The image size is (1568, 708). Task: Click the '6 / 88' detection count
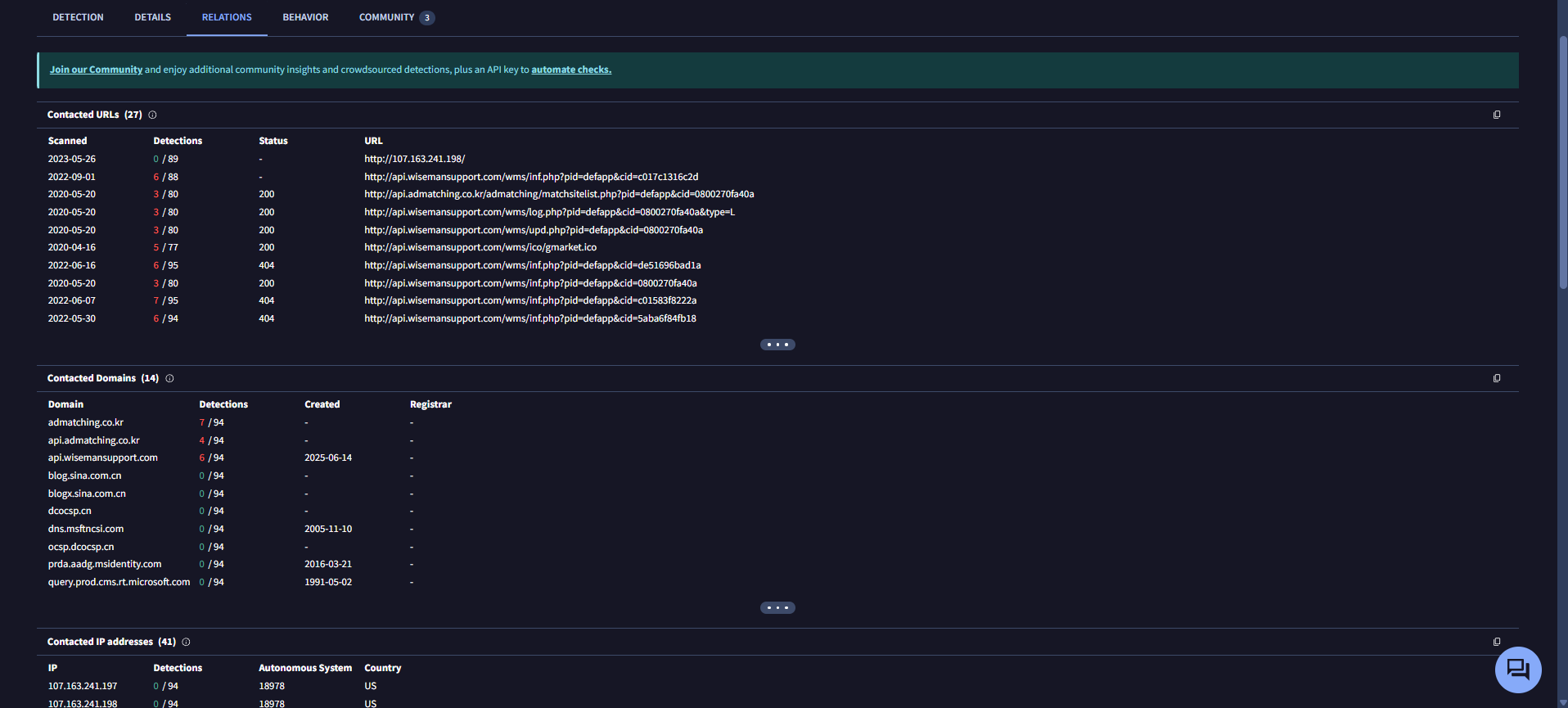[165, 177]
